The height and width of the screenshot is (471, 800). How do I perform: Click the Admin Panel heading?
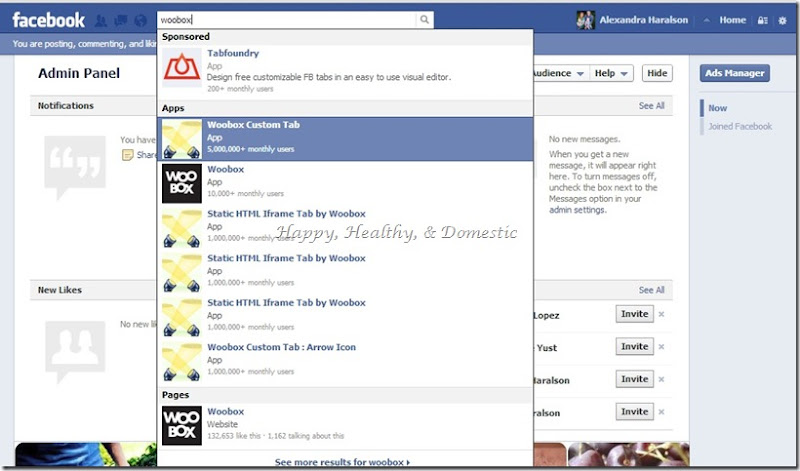(79, 73)
